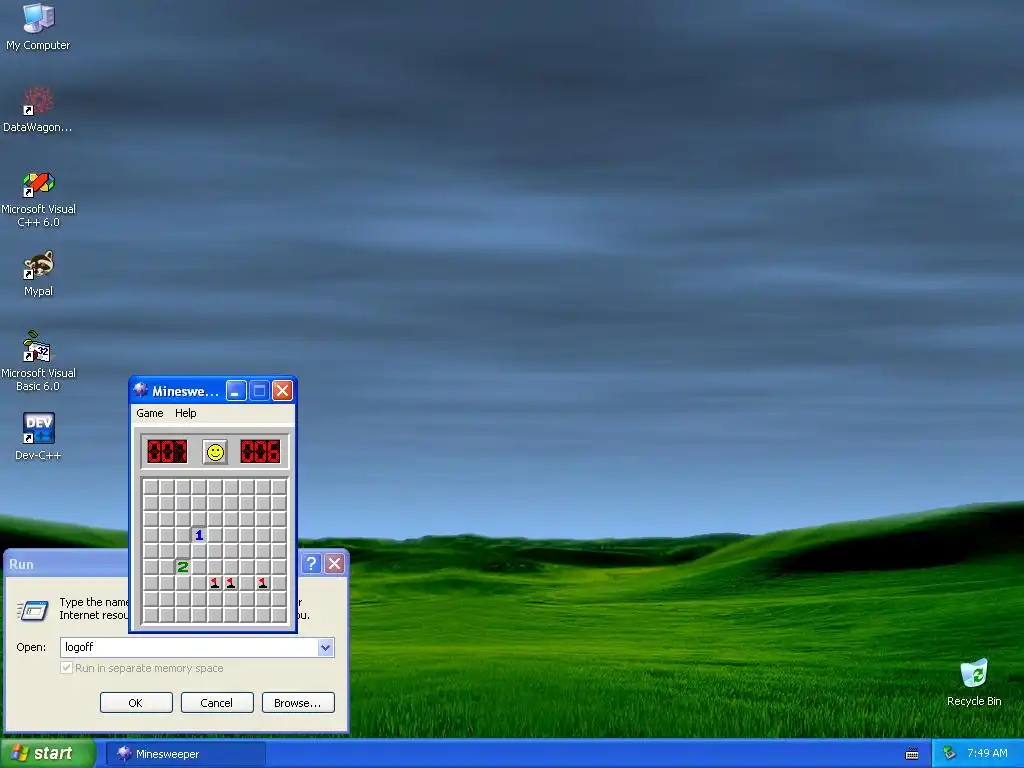
Task: Open the Start menu
Action: click(x=47, y=753)
